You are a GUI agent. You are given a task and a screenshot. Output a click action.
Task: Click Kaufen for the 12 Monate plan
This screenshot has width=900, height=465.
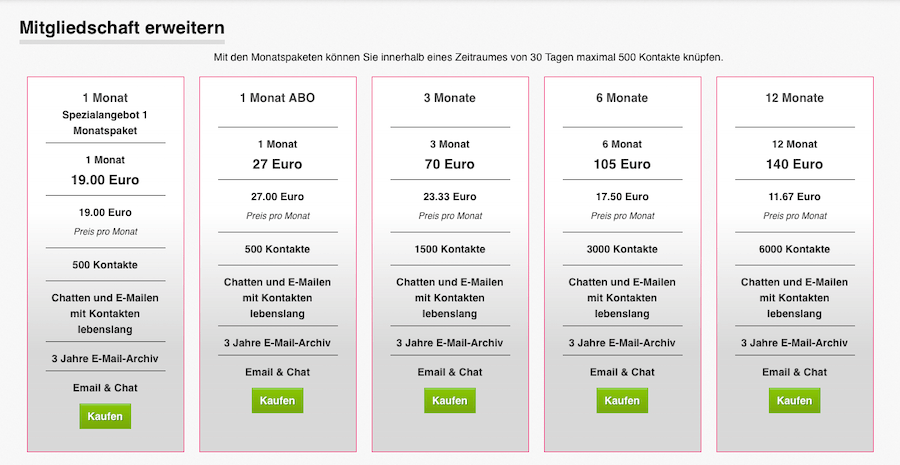794,401
